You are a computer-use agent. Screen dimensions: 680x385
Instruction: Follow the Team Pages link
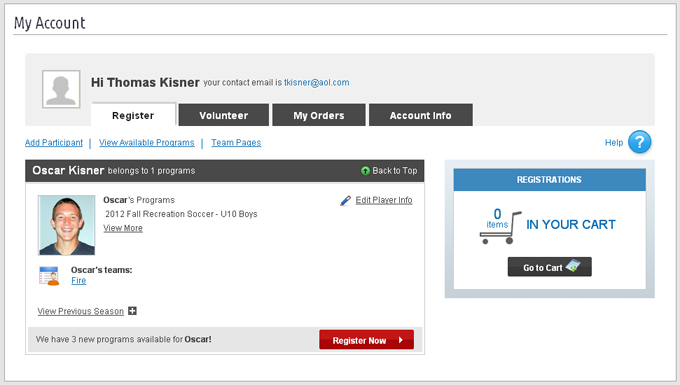click(x=236, y=143)
